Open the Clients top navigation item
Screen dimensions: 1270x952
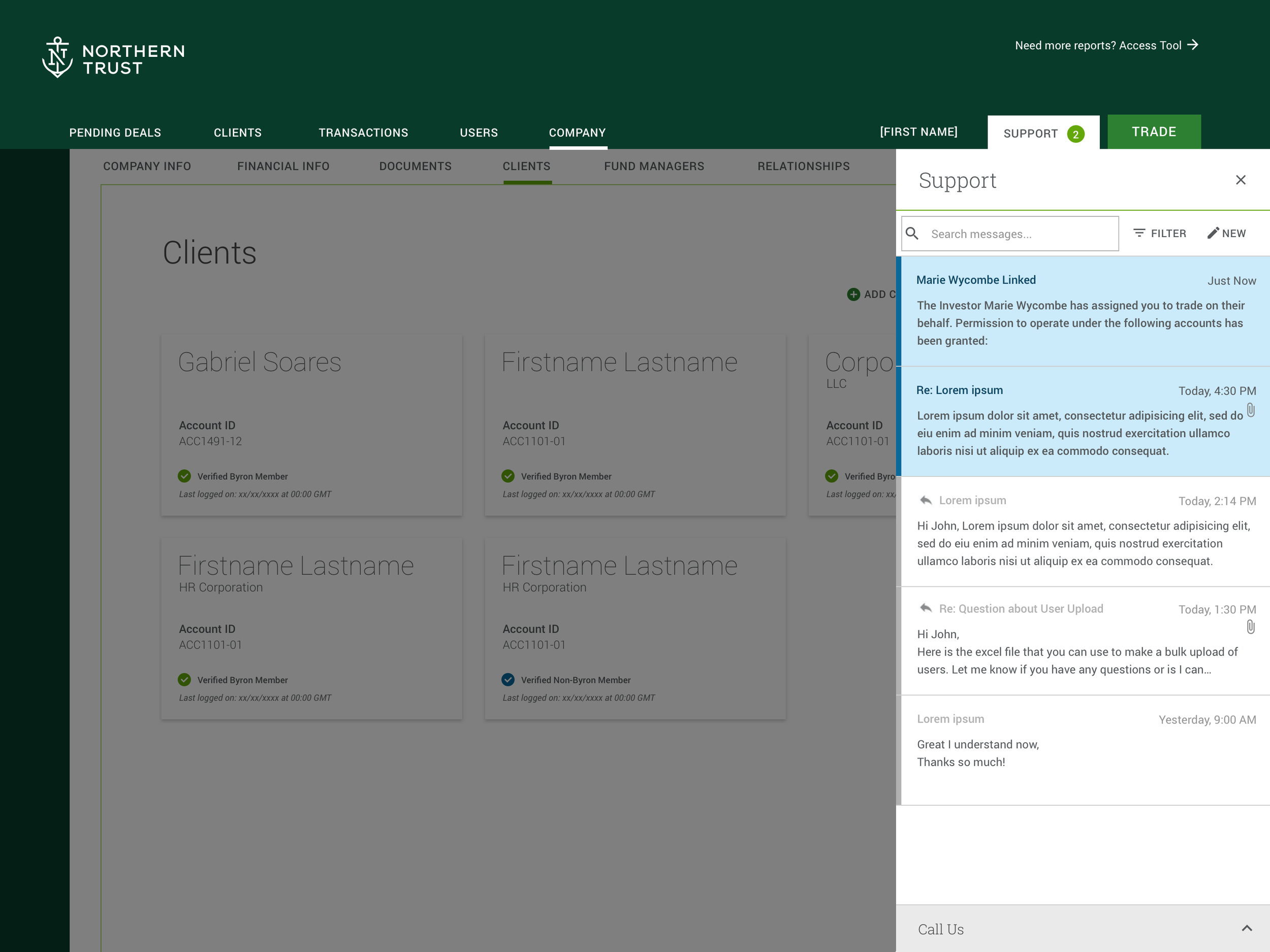pos(238,133)
